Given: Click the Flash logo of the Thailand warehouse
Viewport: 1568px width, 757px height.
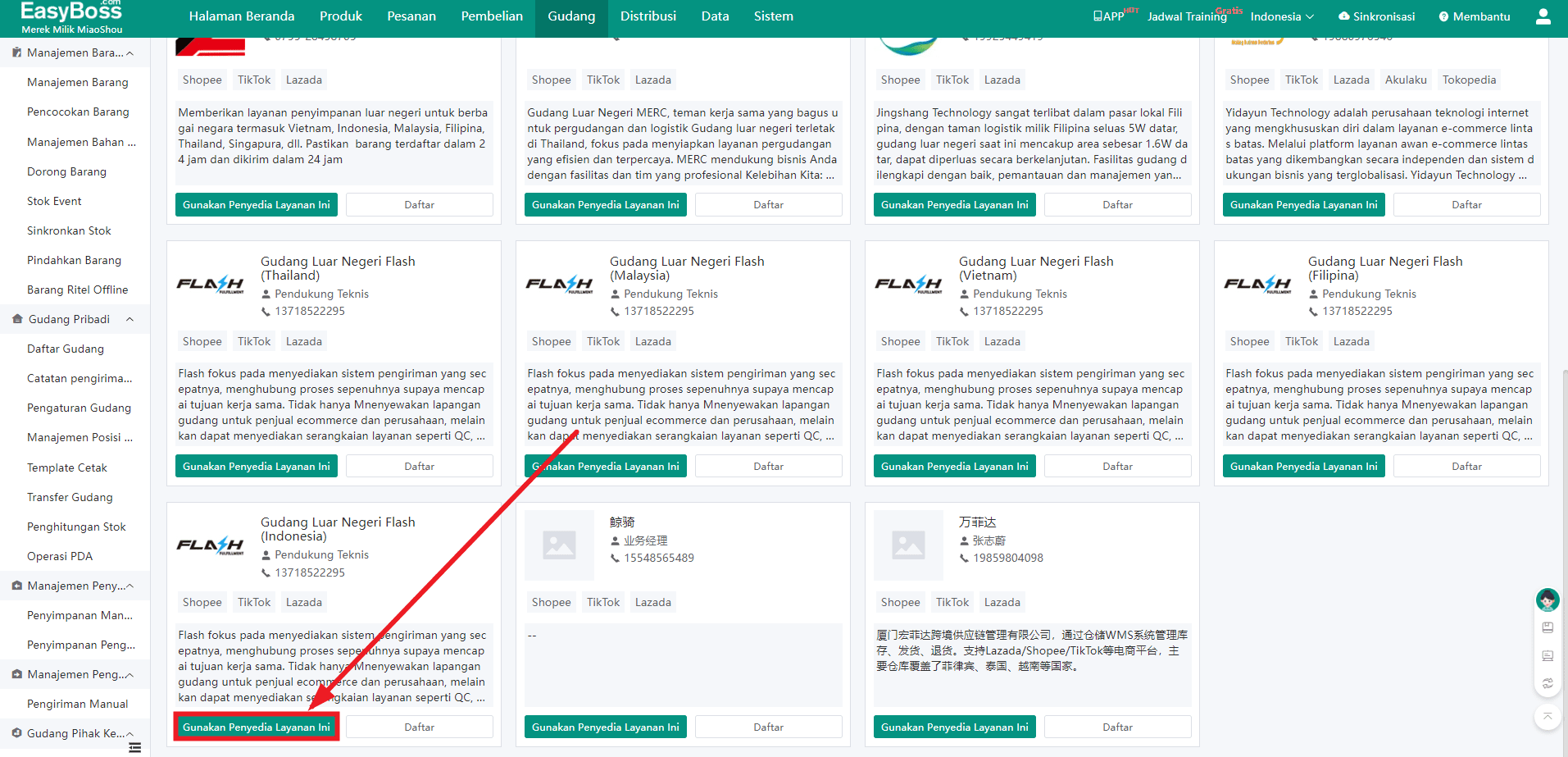Looking at the screenshot, I should click(211, 285).
